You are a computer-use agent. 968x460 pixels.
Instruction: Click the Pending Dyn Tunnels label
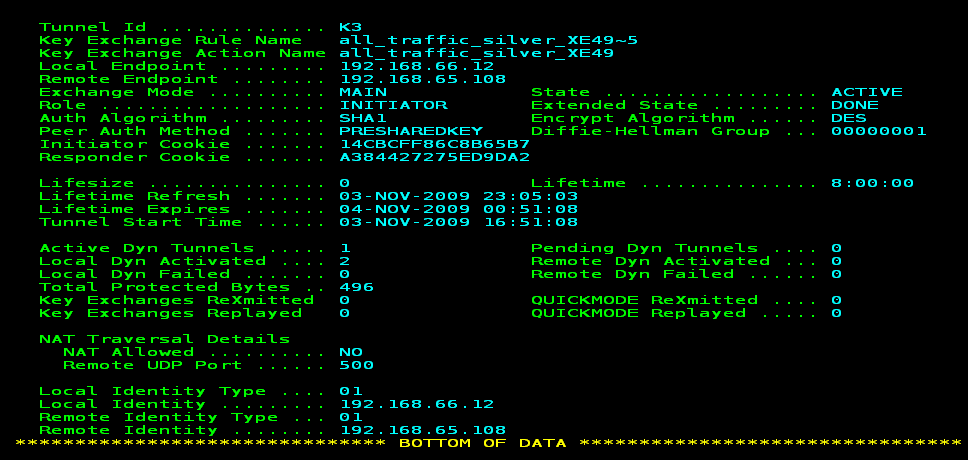(x=645, y=248)
